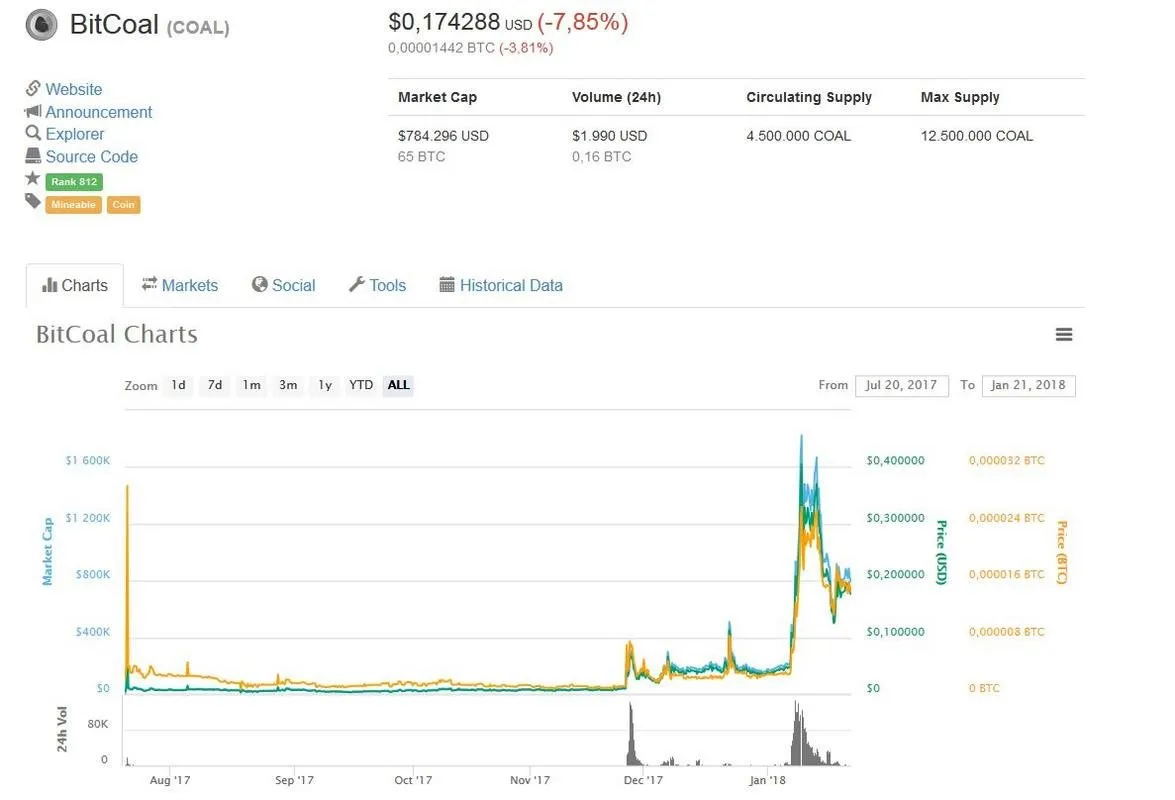Open the Website link
This screenshot has height=800, width=1175.
point(73,89)
